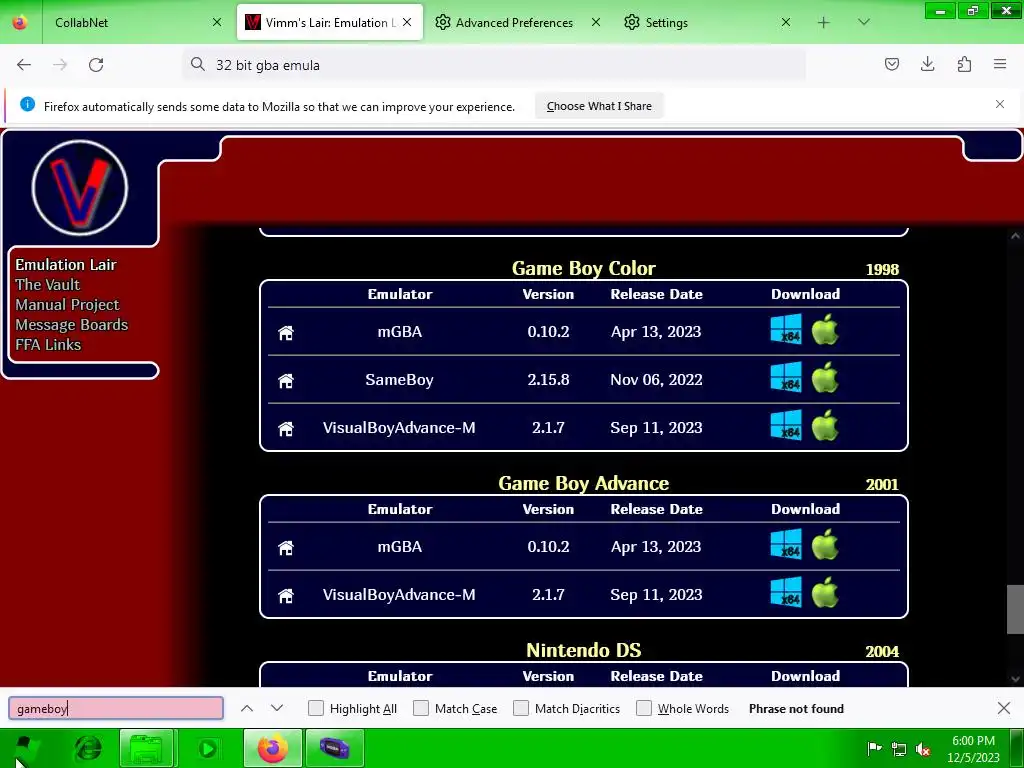Reload the current page
Screen dimensions: 1024x768
pos(96,65)
